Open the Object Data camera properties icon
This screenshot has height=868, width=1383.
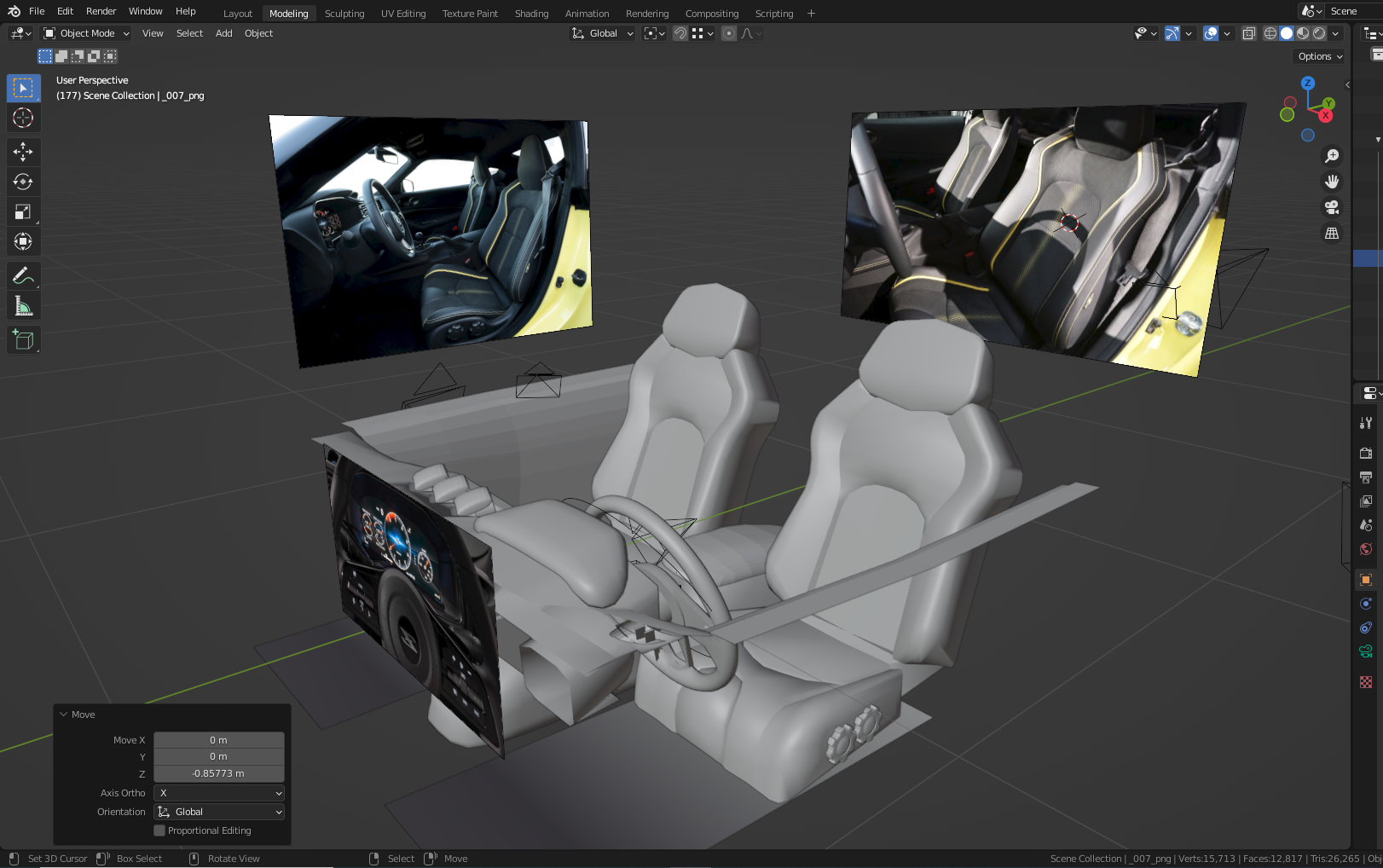1366,651
